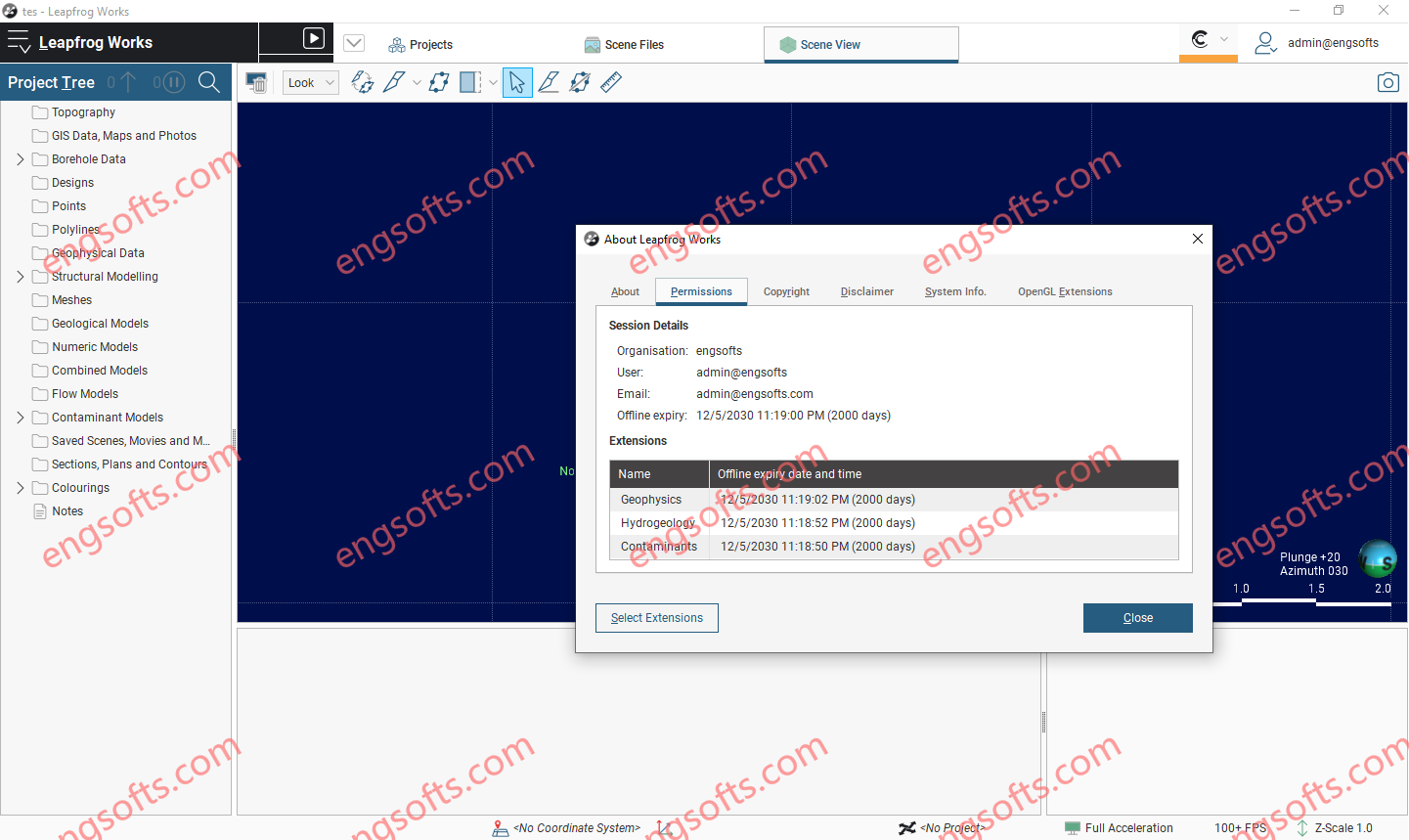This screenshot has width=1409, height=840.
Task: Toggle the clipping section tool icon
Action: [471, 83]
